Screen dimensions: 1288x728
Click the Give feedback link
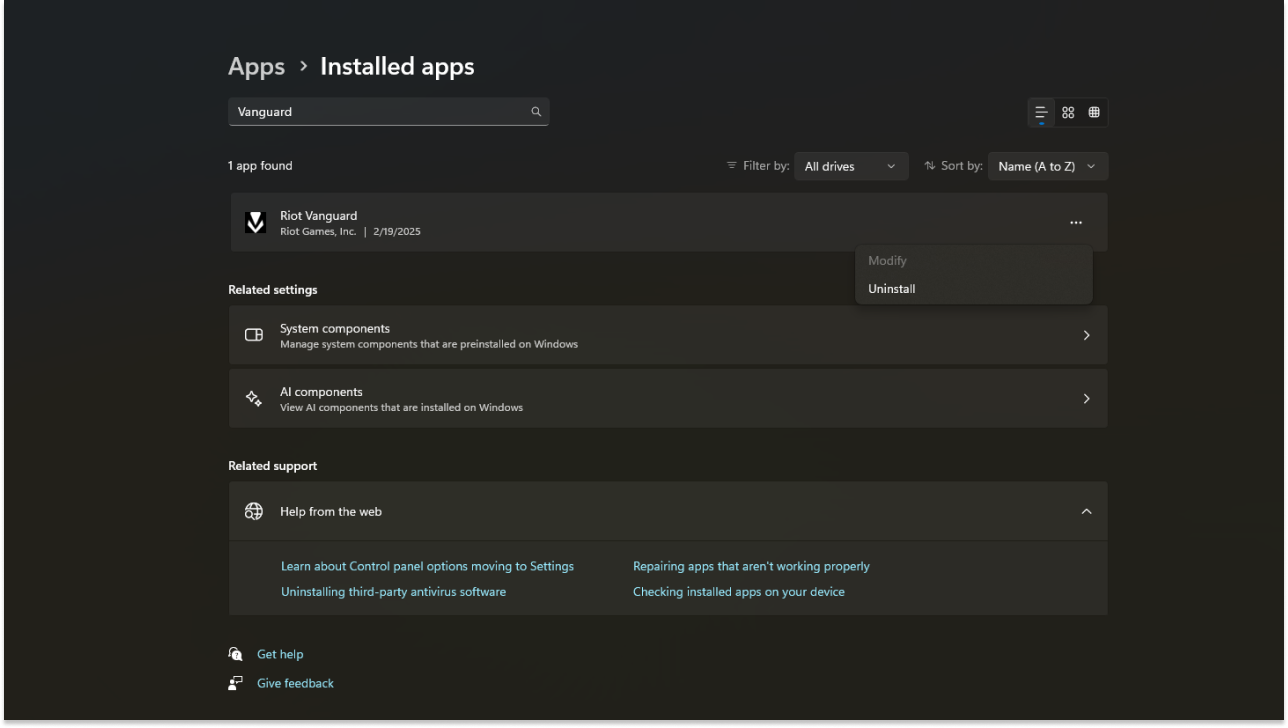295,683
